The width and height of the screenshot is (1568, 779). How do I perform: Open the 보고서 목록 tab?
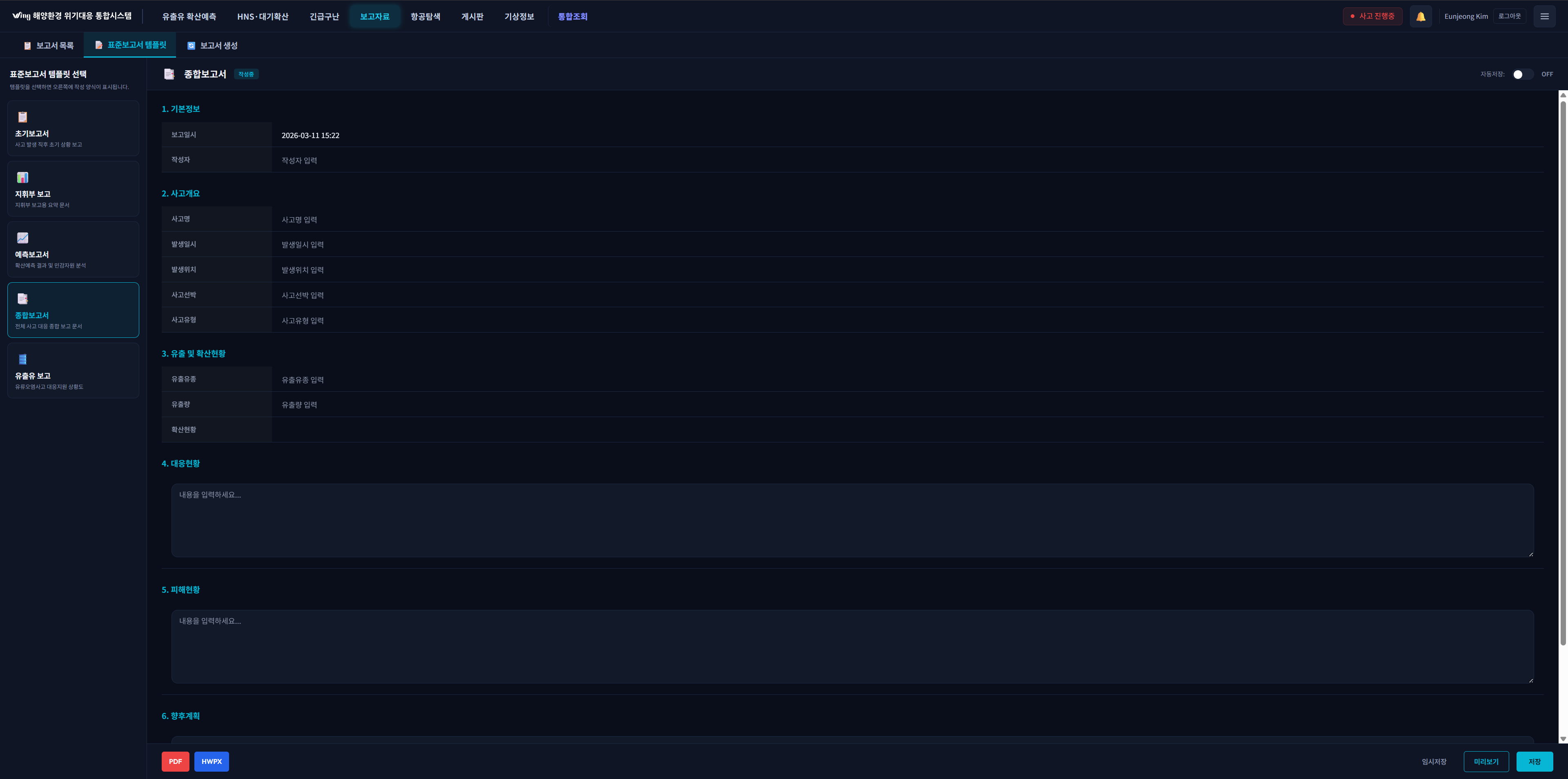coord(49,46)
